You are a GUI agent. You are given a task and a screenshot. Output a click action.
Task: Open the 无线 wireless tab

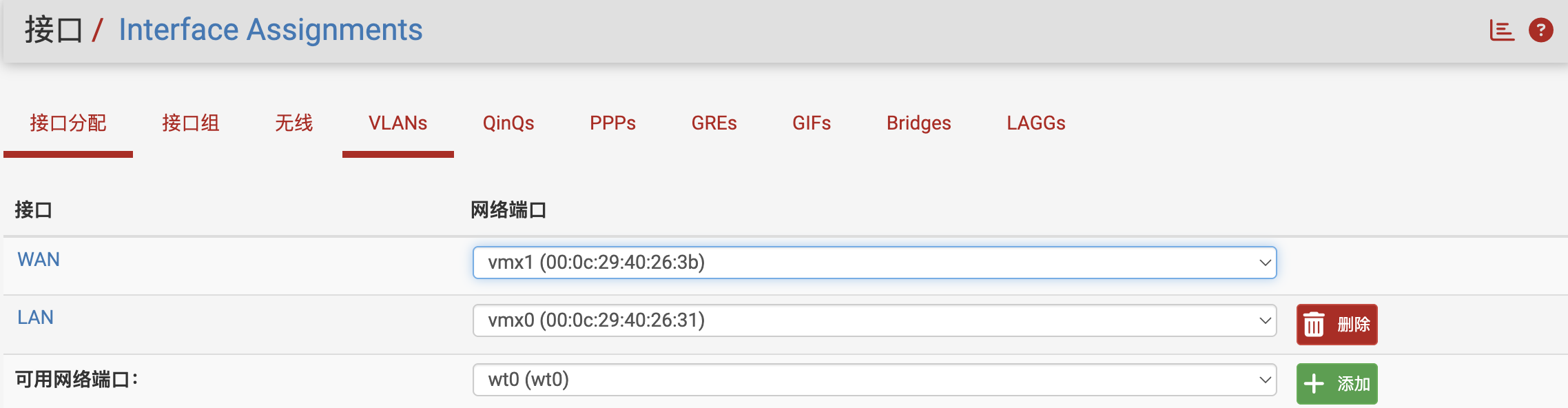(x=294, y=123)
